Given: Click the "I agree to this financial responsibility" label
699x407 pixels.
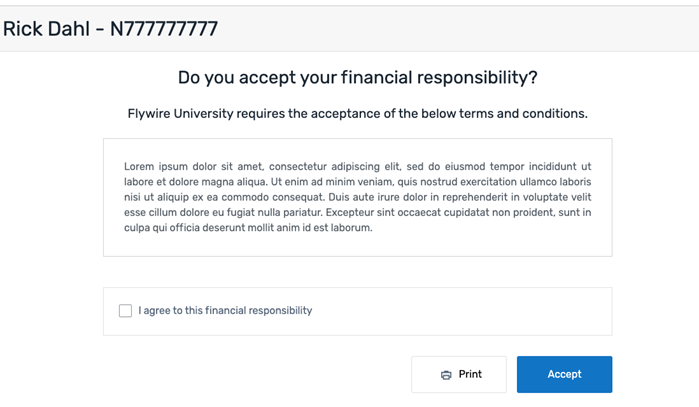Looking at the screenshot, I should coord(225,311).
